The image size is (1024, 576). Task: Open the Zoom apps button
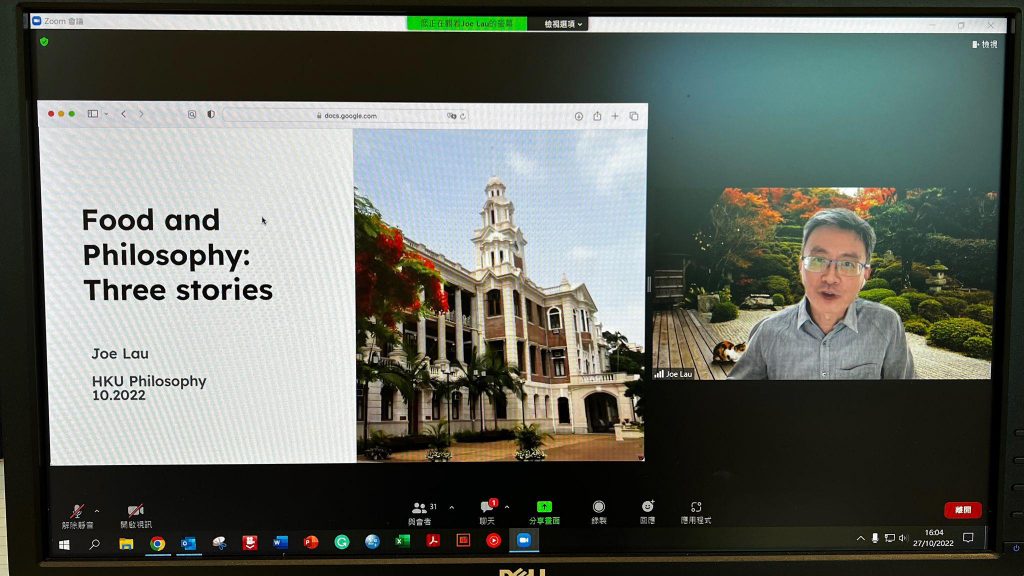tap(696, 512)
